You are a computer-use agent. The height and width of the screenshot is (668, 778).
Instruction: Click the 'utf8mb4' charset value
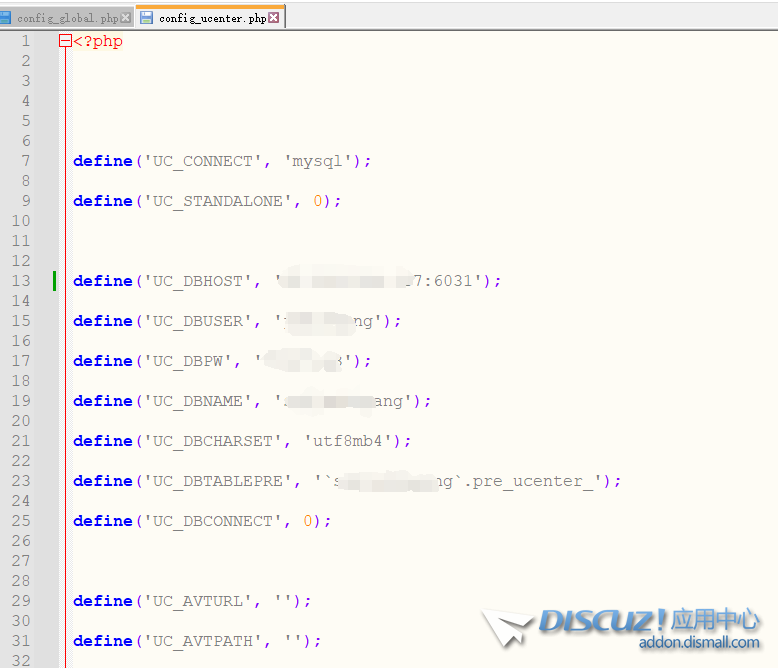352,441
